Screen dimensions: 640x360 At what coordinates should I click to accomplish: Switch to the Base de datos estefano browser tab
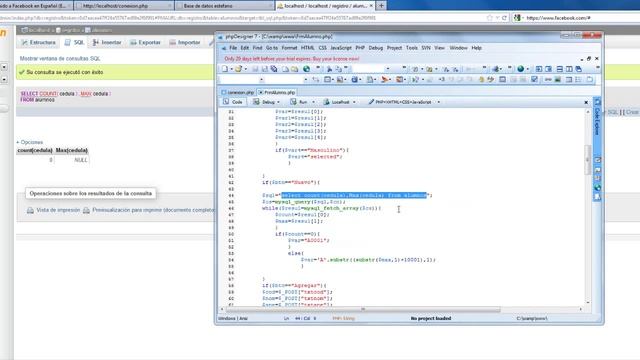pos(225,6)
